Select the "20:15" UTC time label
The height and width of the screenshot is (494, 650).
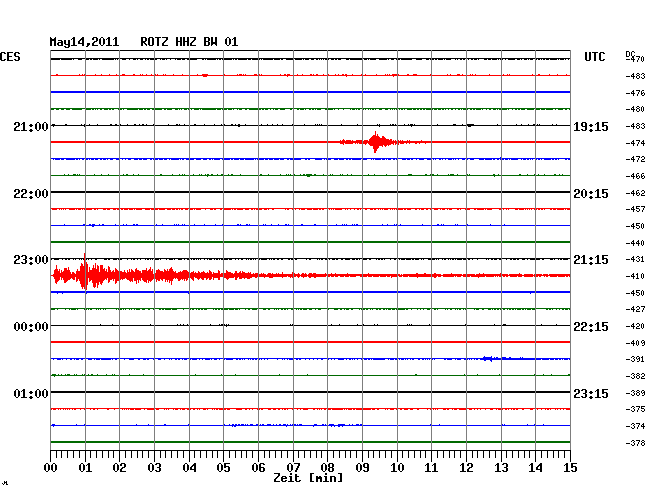[591, 194]
